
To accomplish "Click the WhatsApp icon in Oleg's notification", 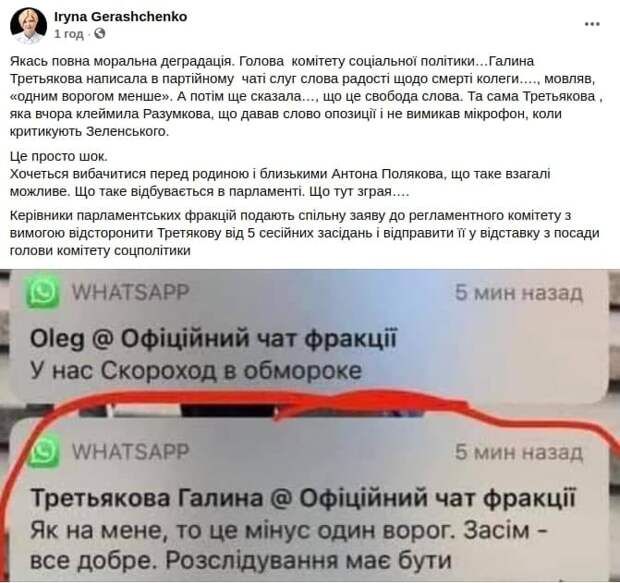I will [x=42, y=292].
